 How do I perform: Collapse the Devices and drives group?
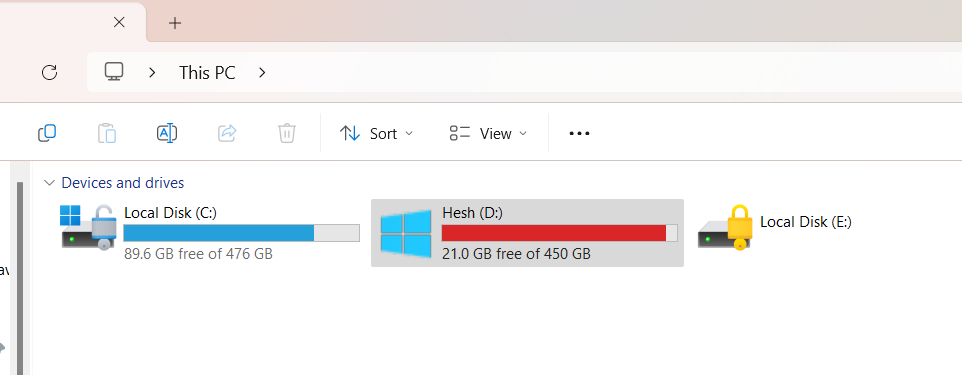[x=50, y=183]
